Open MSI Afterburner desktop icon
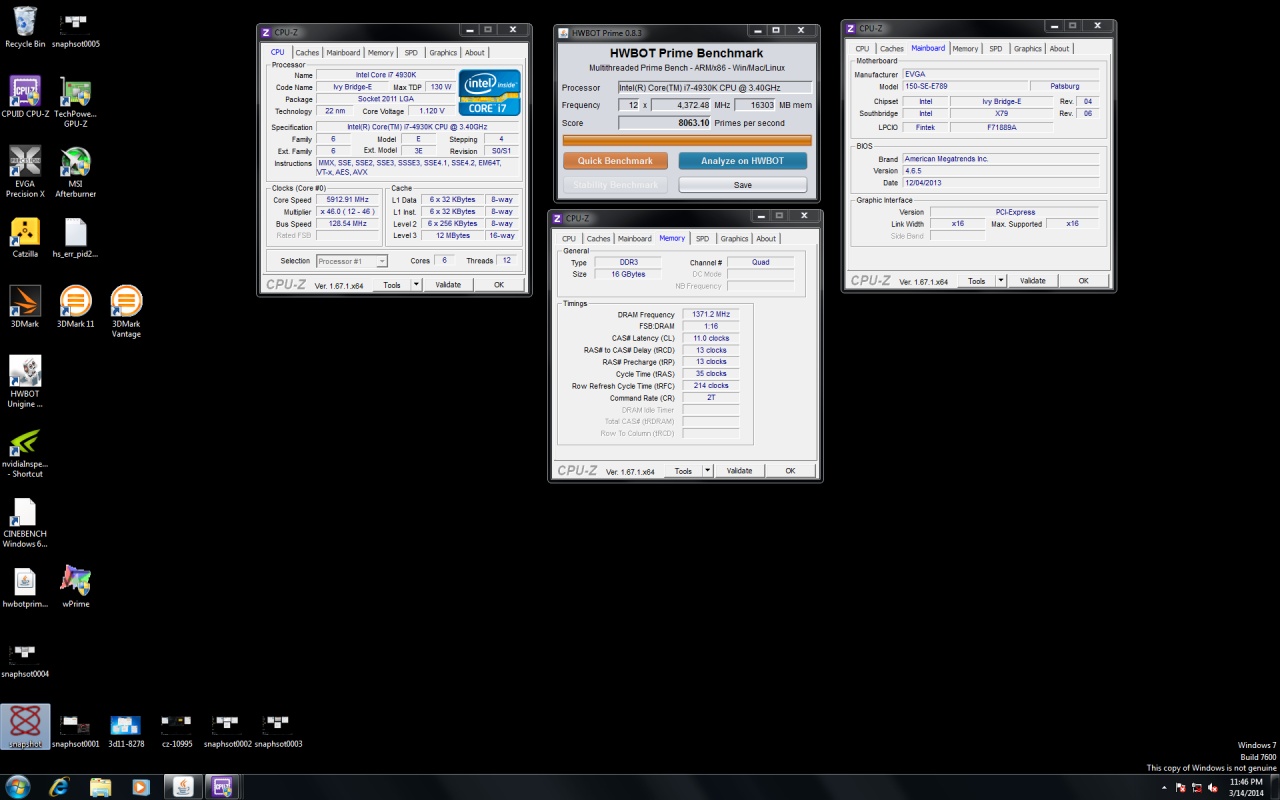The height and width of the screenshot is (800, 1280). coord(75,162)
